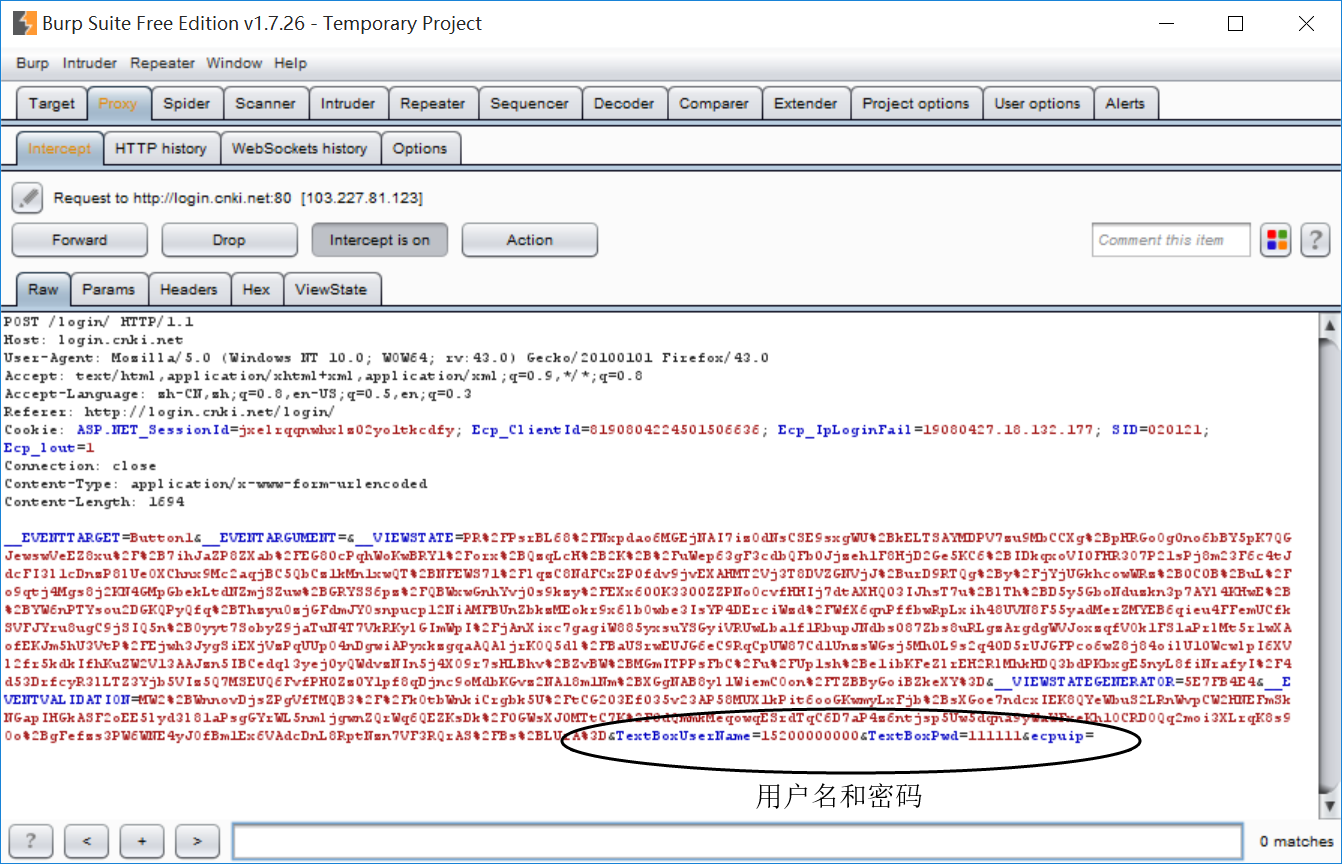Open the highlight color picker icon

[x=1276, y=240]
